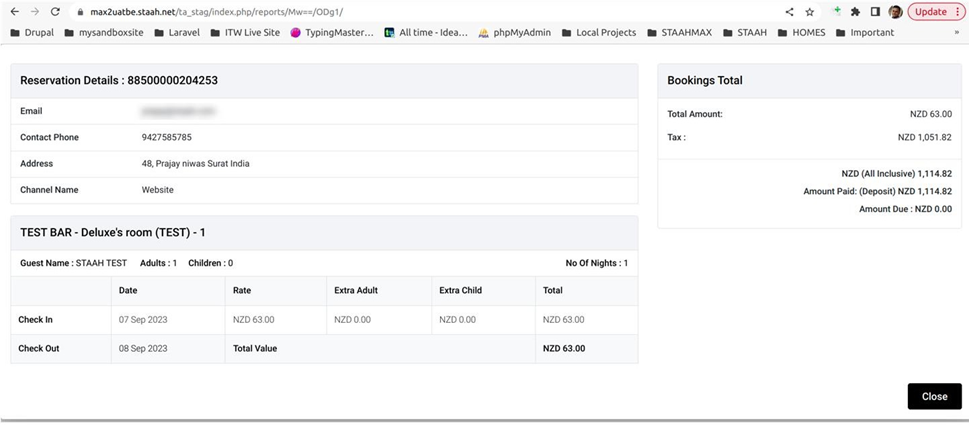Bookmark this page with the star icon
This screenshot has height=425, width=969.
[x=809, y=12]
